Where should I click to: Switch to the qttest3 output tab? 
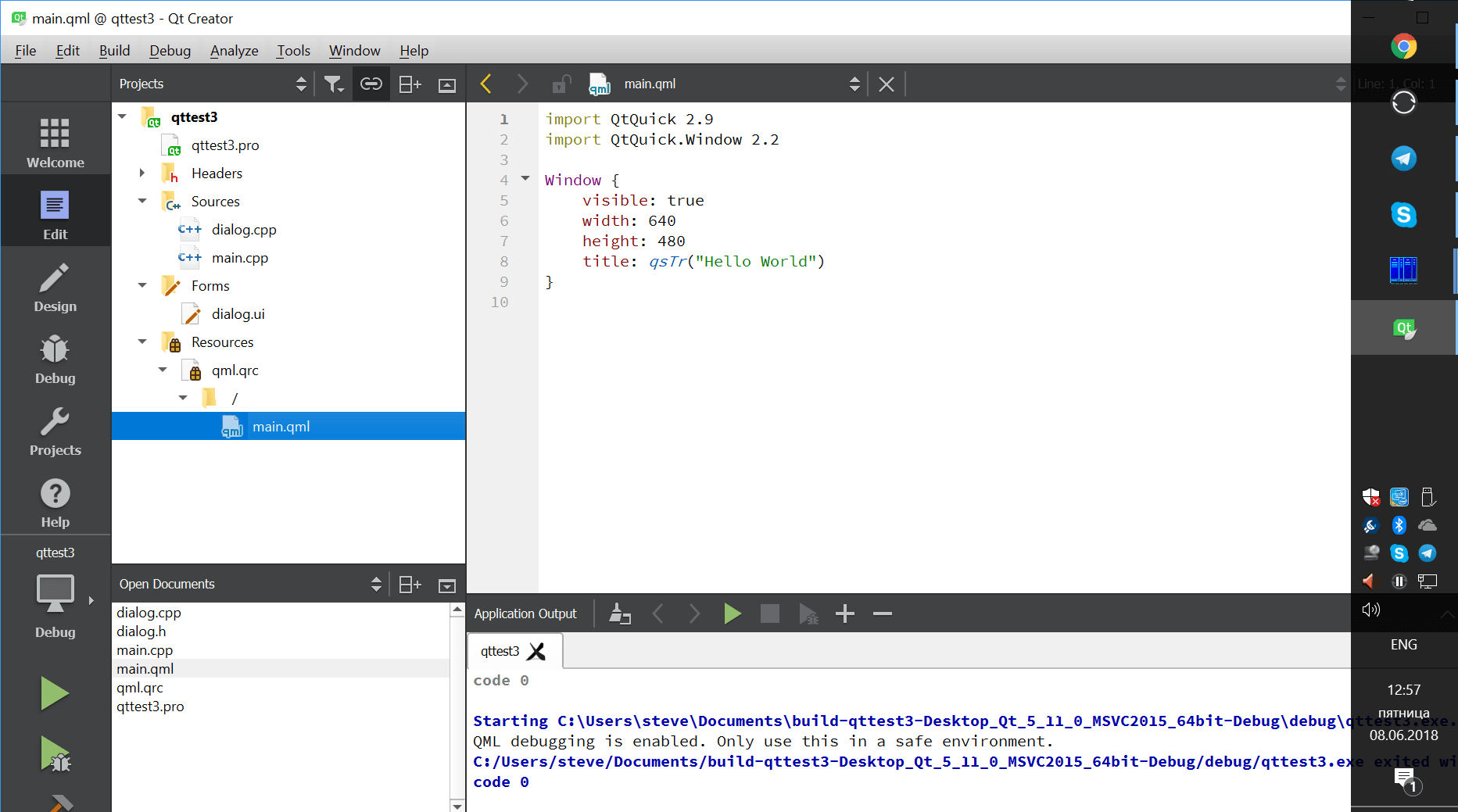pos(500,650)
